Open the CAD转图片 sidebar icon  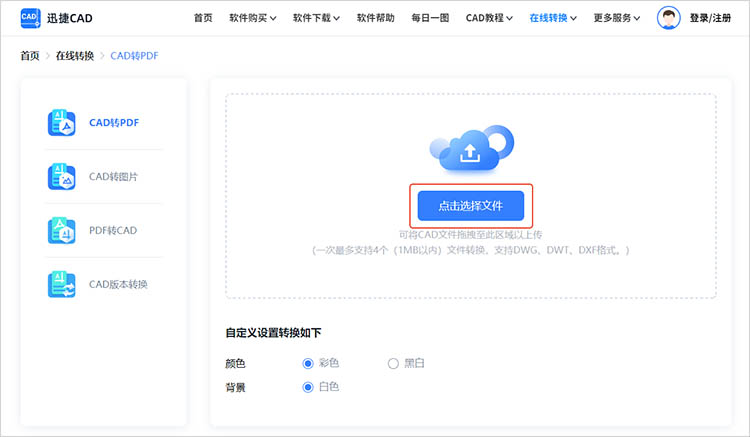pyautogui.click(x=62, y=176)
